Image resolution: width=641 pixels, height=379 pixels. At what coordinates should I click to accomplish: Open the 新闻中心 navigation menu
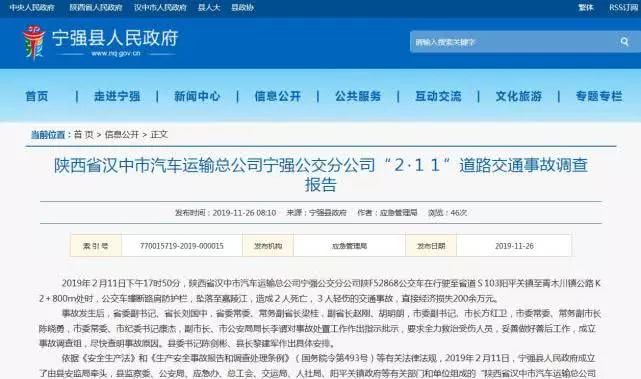point(197,96)
